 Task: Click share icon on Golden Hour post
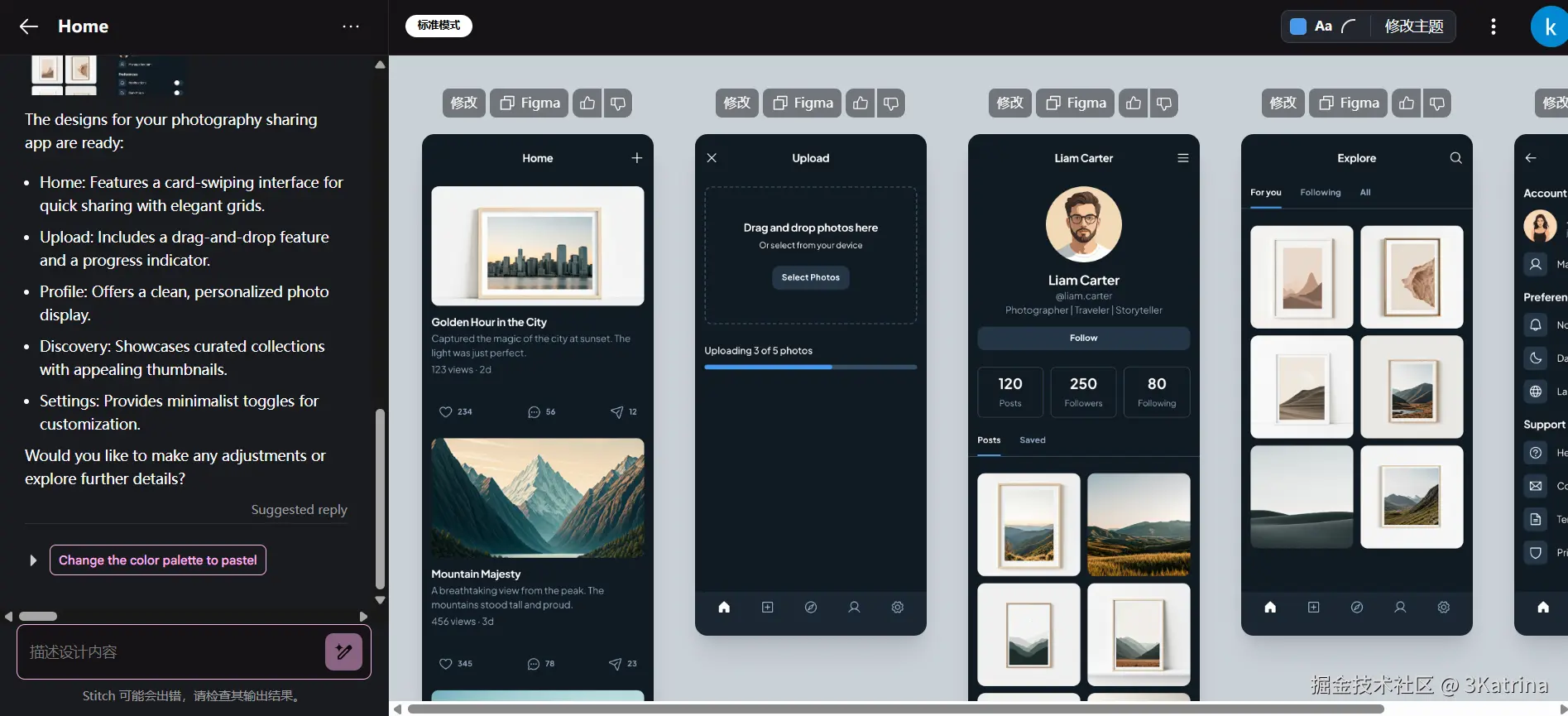click(x=616, y=411)
